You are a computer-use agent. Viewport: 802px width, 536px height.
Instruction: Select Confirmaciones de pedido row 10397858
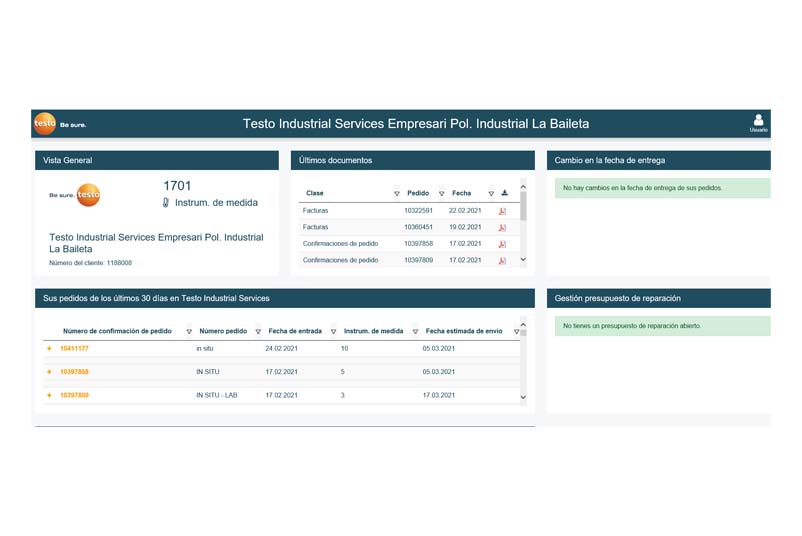(x=409, y=244)
